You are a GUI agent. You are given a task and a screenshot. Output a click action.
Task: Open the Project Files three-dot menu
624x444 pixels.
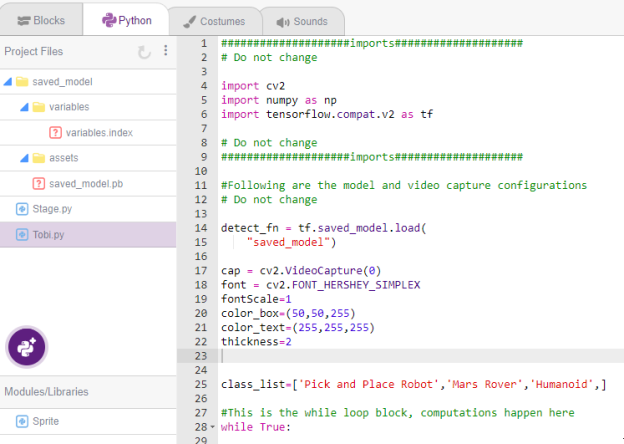[166, 51]
